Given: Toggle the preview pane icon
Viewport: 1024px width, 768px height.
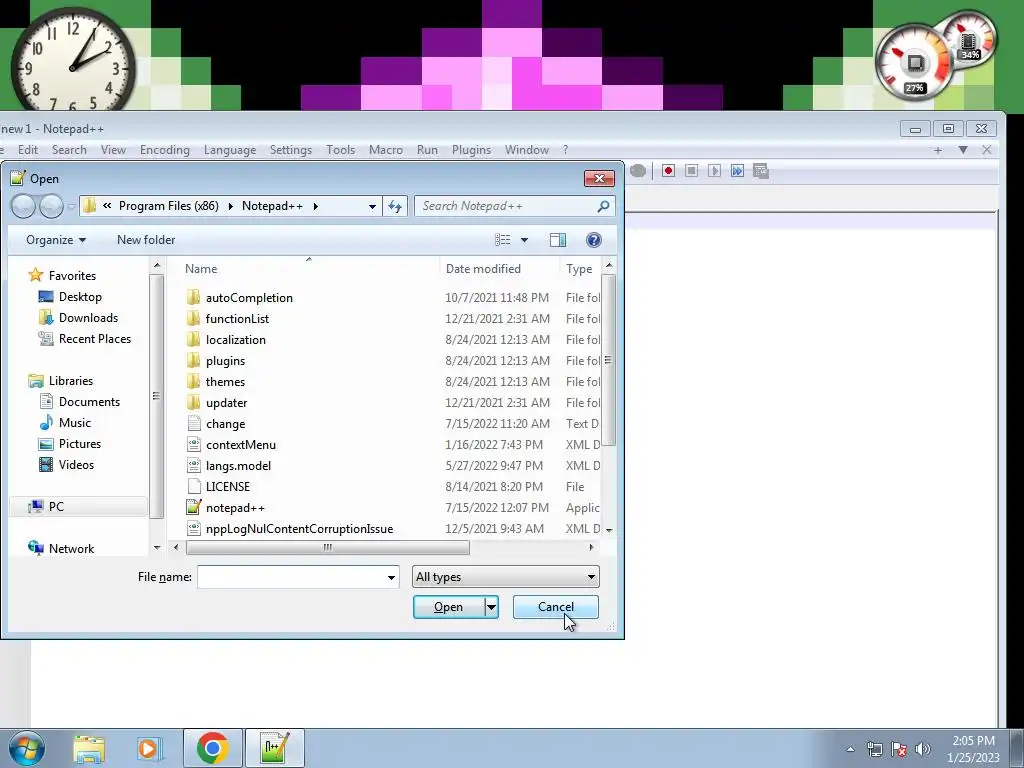Looking at the screenshot, I should (558, 240).
